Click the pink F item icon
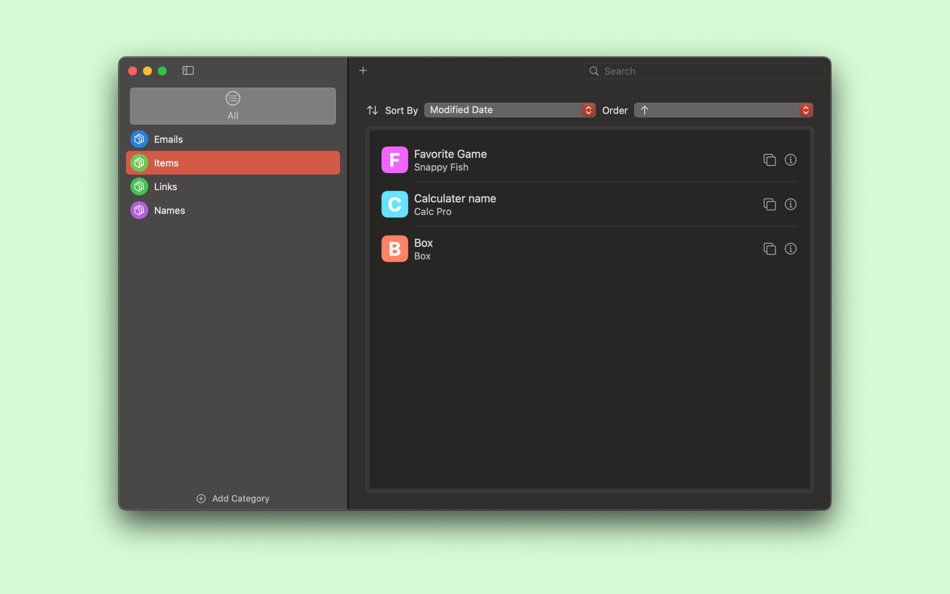950x594 pixels. pyautogui.click(x=394, y=160)
